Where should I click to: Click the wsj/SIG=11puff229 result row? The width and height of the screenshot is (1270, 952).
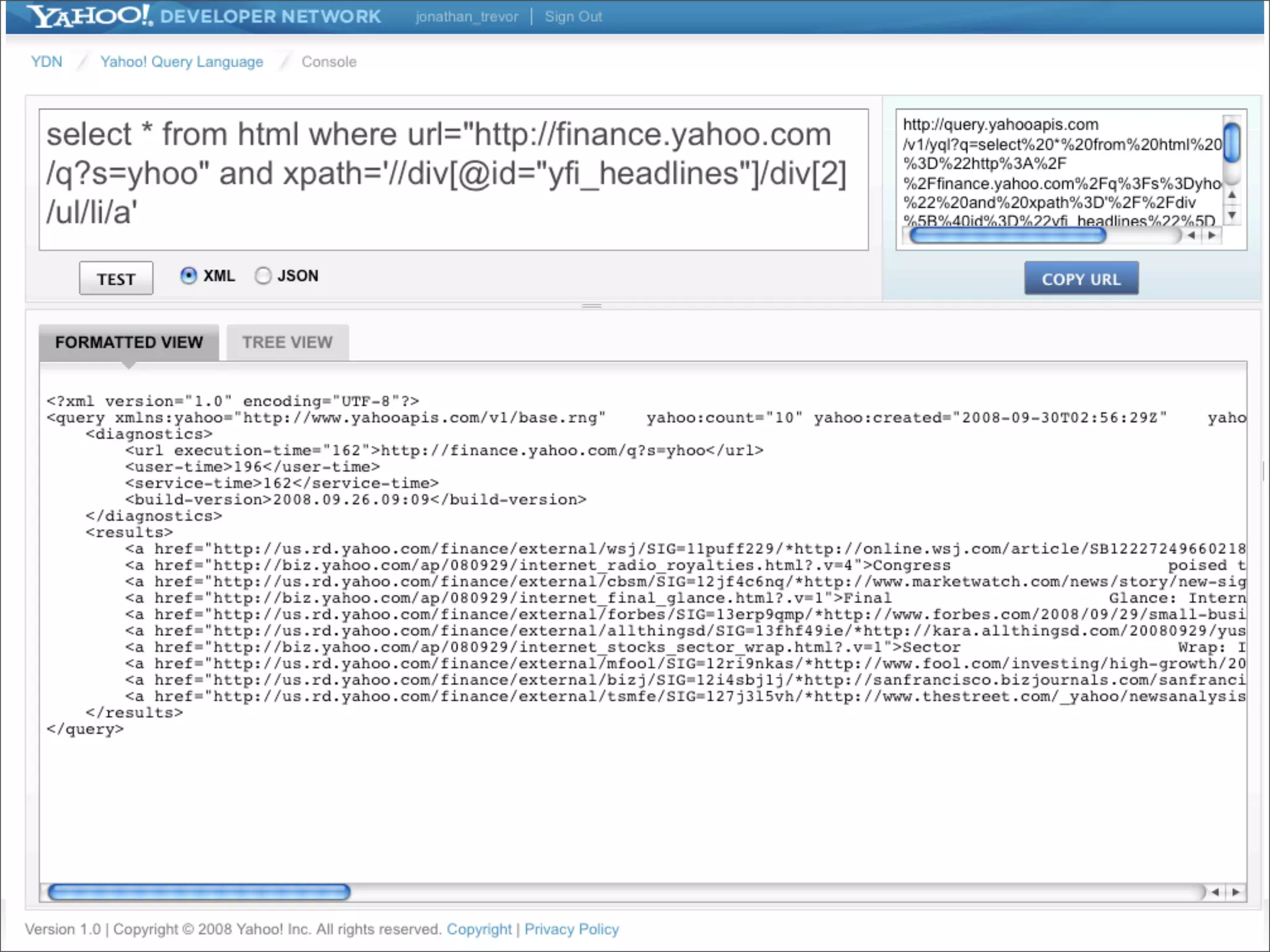coord(685,549)
